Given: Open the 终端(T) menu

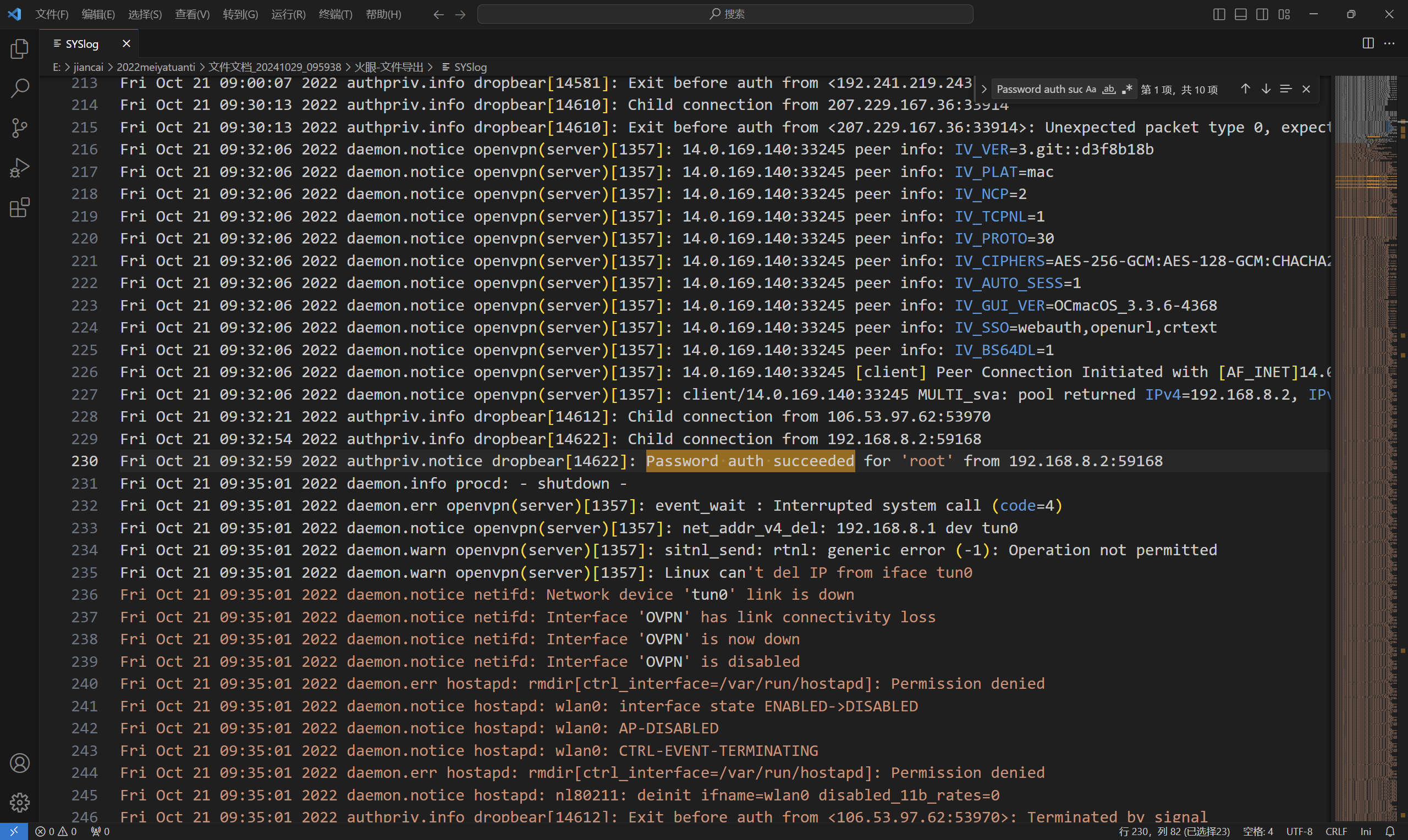Looking at the screenshot, I should coord(335,14).
